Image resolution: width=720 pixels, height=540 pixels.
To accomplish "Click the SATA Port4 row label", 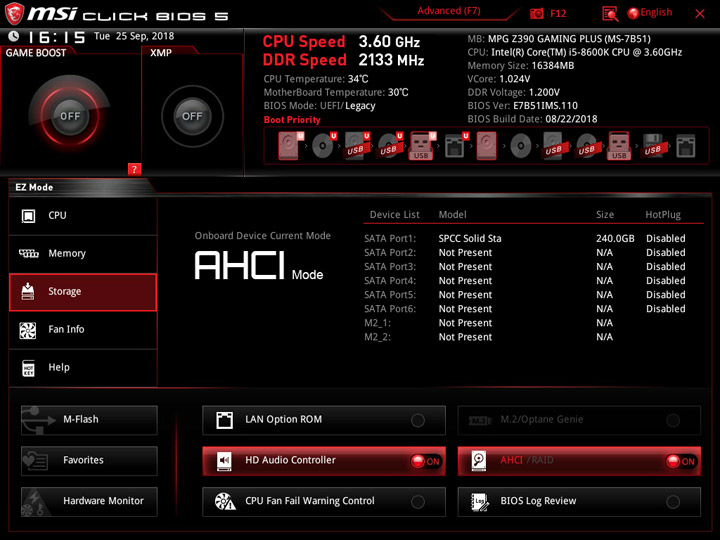I will 390,281.
